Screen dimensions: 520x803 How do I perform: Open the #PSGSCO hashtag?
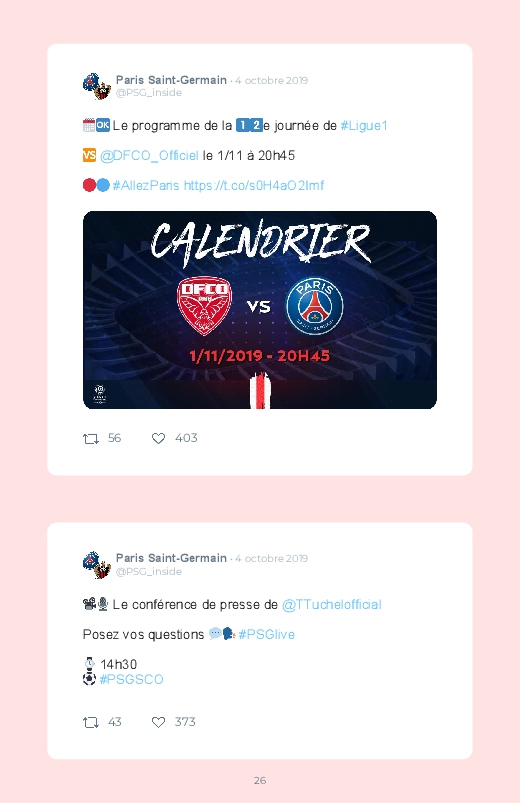pyautogui.click(x=132, y=680)
